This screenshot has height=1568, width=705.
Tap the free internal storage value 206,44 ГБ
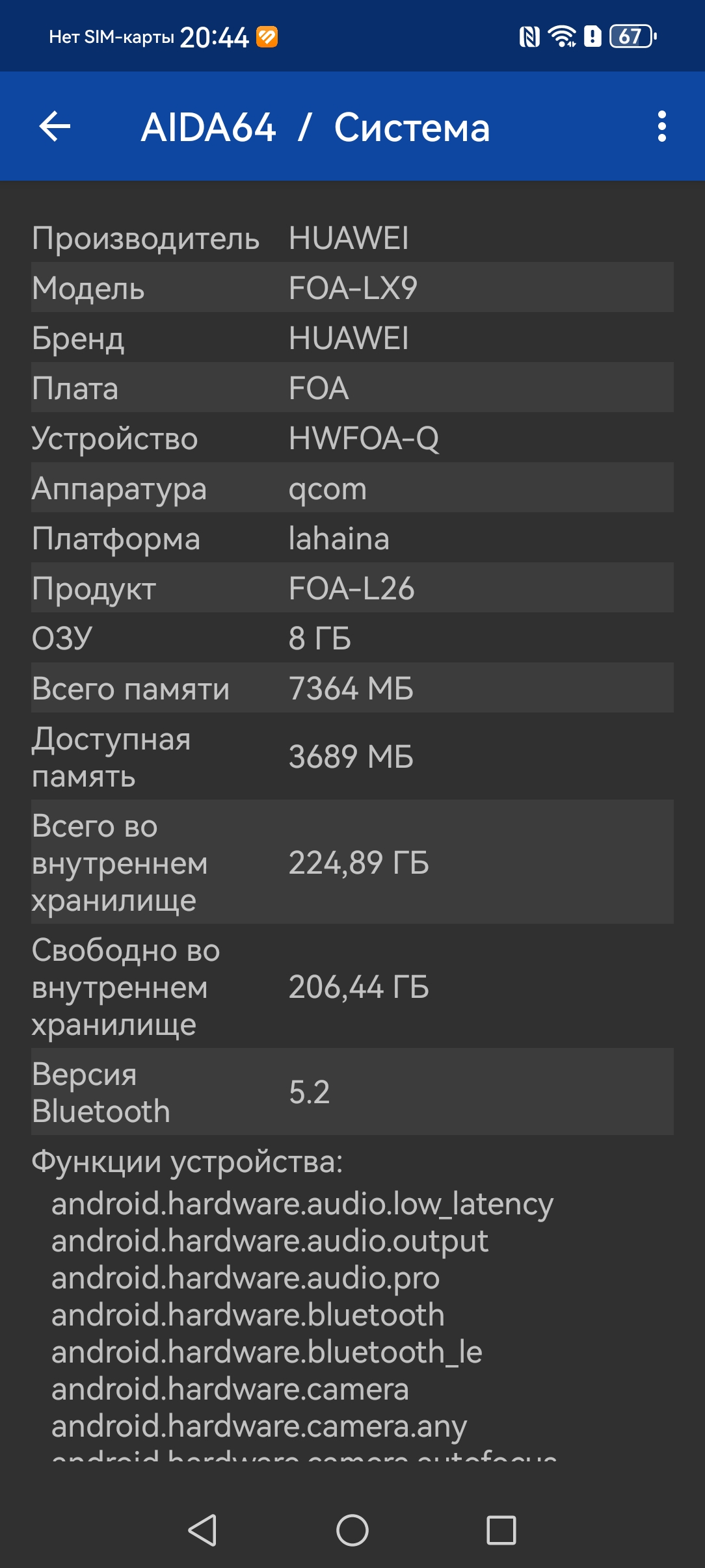(x=359, y=987)
